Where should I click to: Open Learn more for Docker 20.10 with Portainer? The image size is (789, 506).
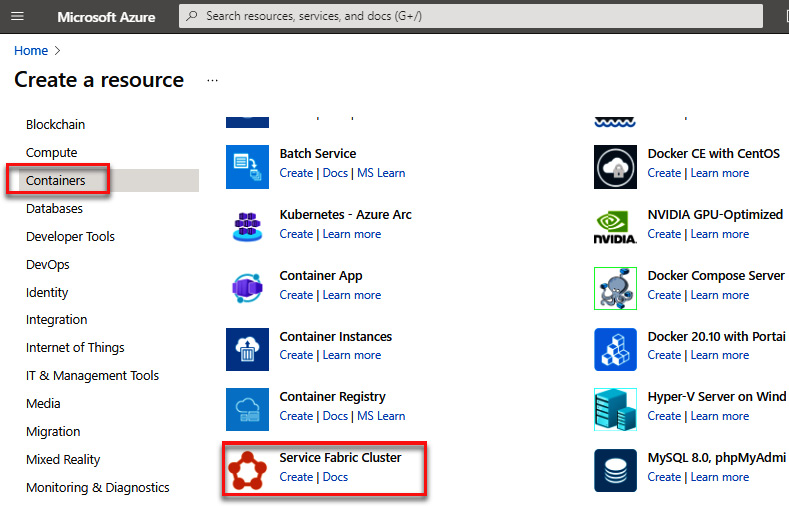point(720,355)
